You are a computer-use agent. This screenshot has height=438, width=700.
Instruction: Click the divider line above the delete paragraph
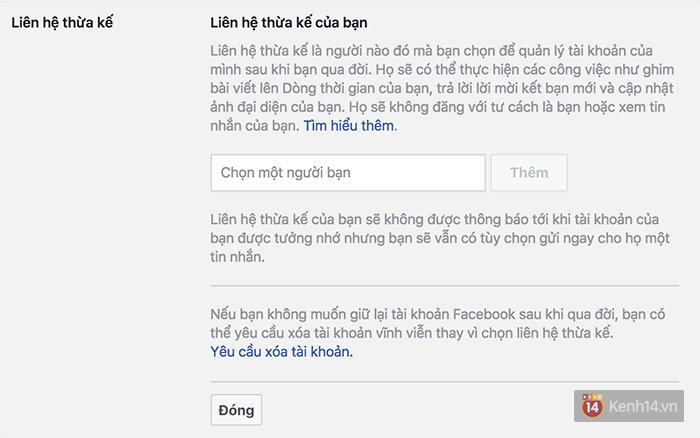pos(444,285)
